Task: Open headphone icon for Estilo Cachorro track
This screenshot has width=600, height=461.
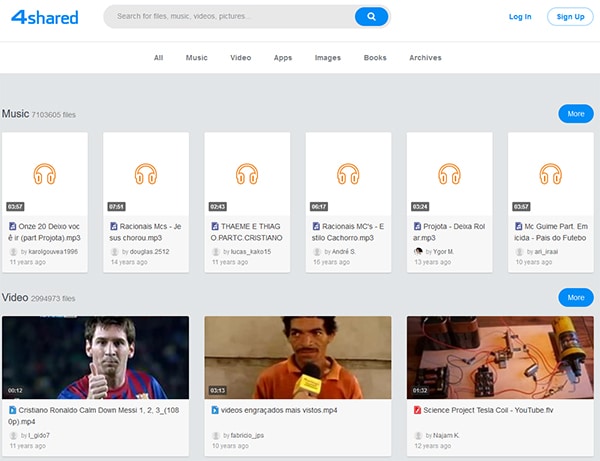Action: 348,174
